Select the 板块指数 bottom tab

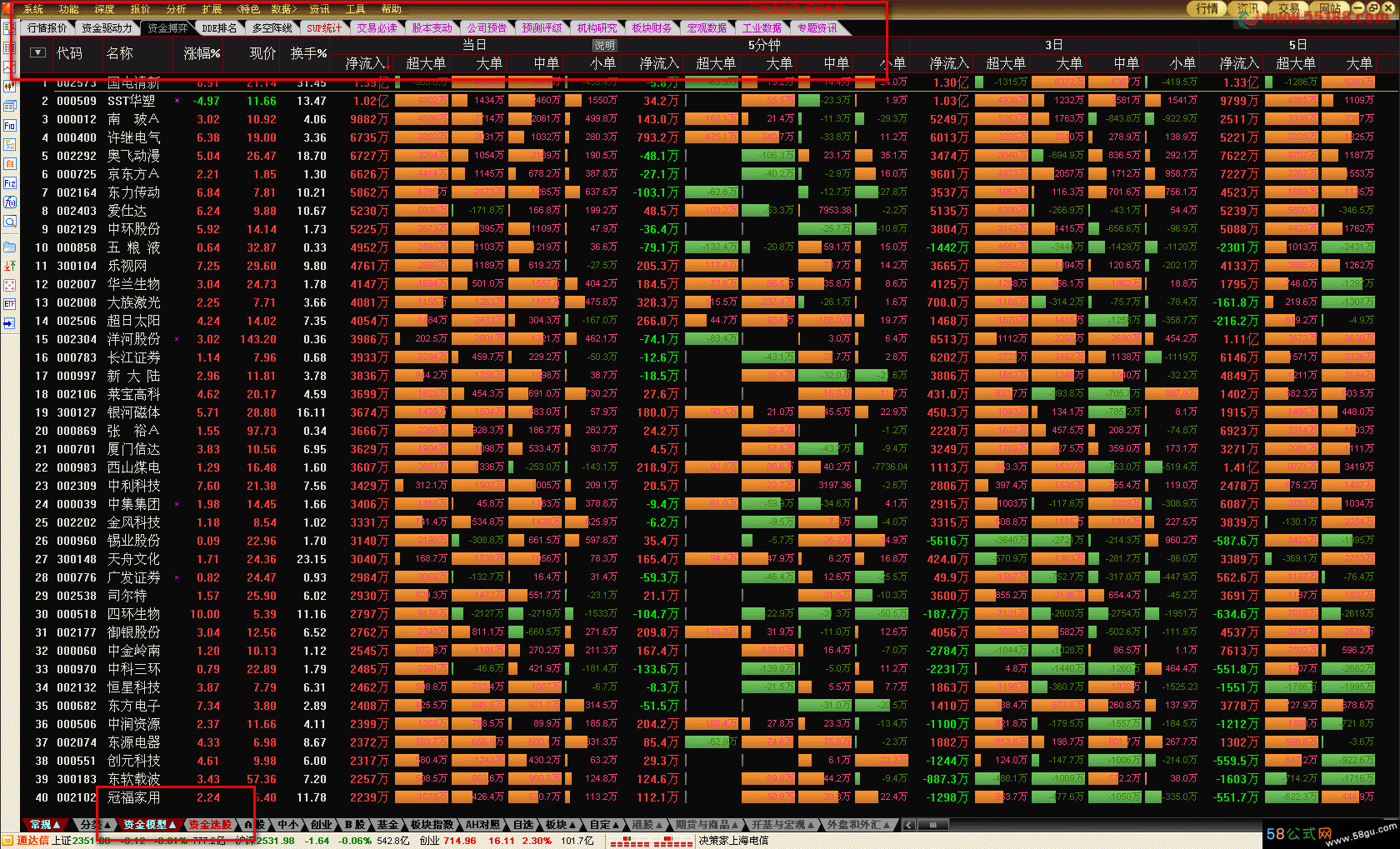[x=432, y=825]
